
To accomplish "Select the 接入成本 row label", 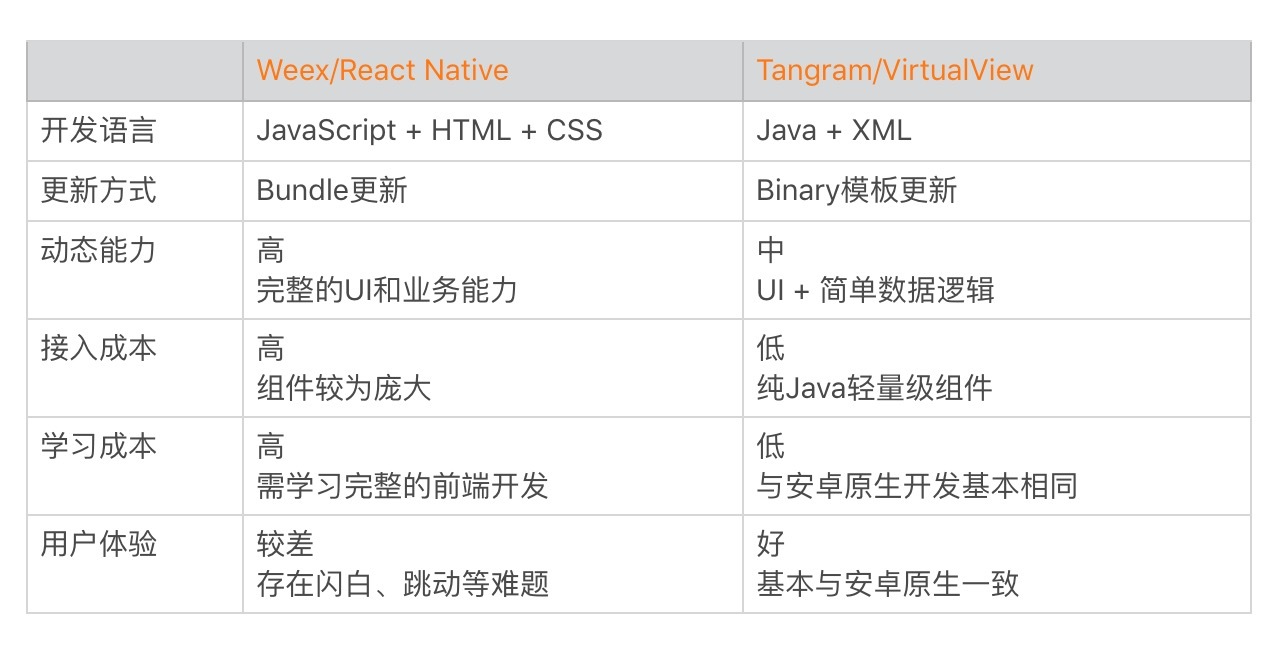I will [98, 348].
